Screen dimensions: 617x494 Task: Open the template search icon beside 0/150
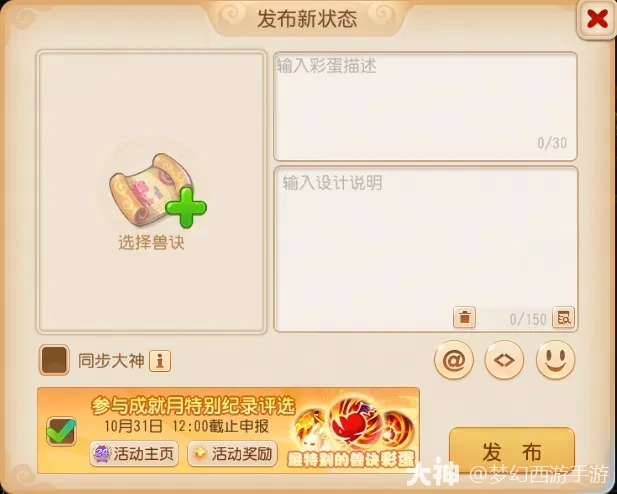(x=563, y=317)
